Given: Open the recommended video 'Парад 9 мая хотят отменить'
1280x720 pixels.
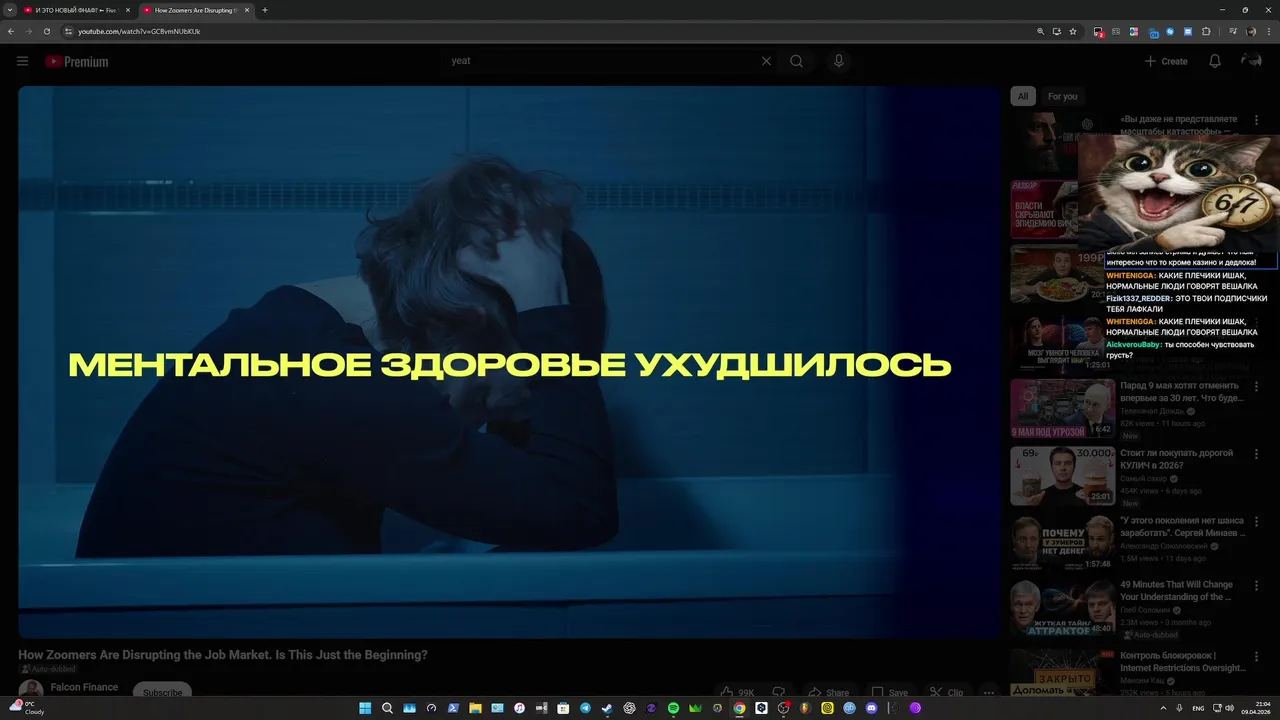Looking at the screenshot, I should tap(1181, 391).
